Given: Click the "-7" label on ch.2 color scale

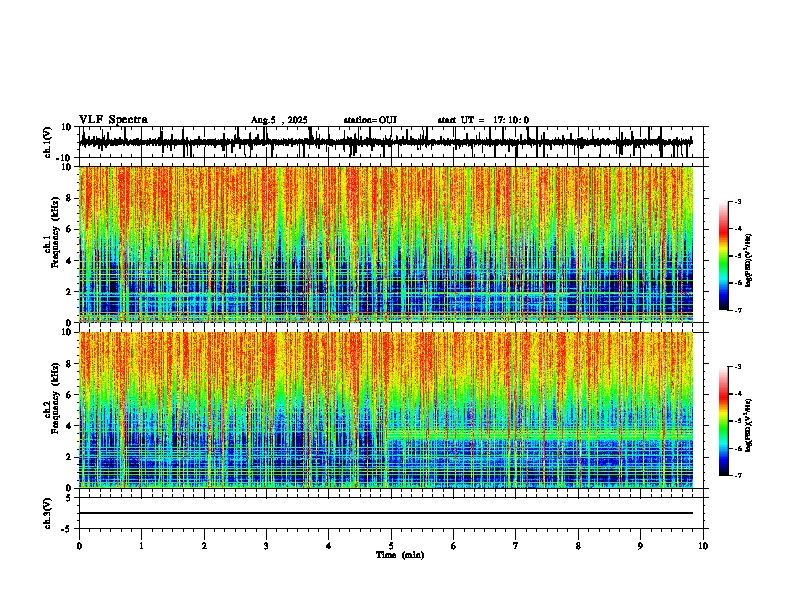Looking at the screenshot, I should click(738, 475).
